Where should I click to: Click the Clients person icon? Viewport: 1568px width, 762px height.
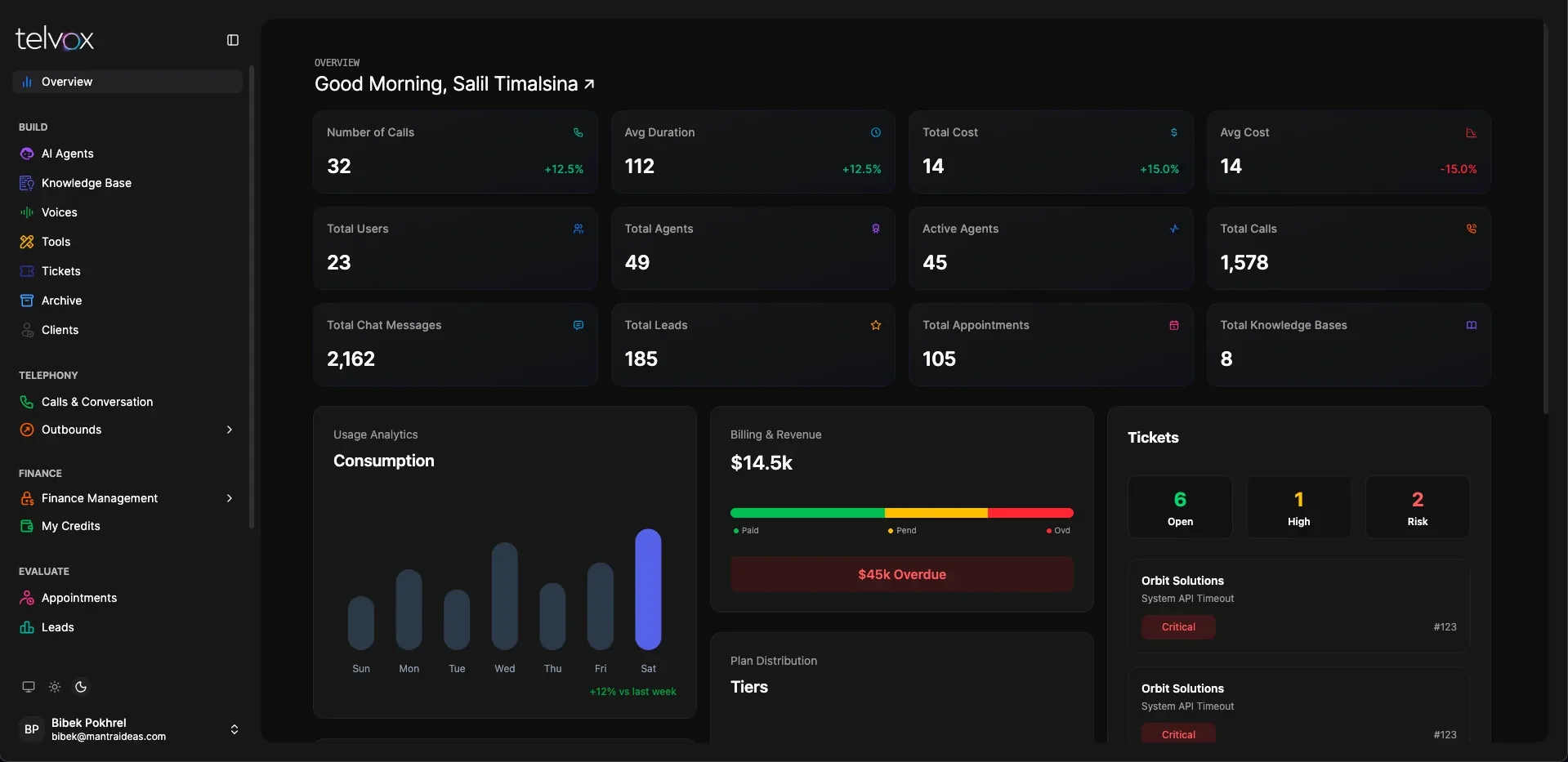click(x=27, y=330)
